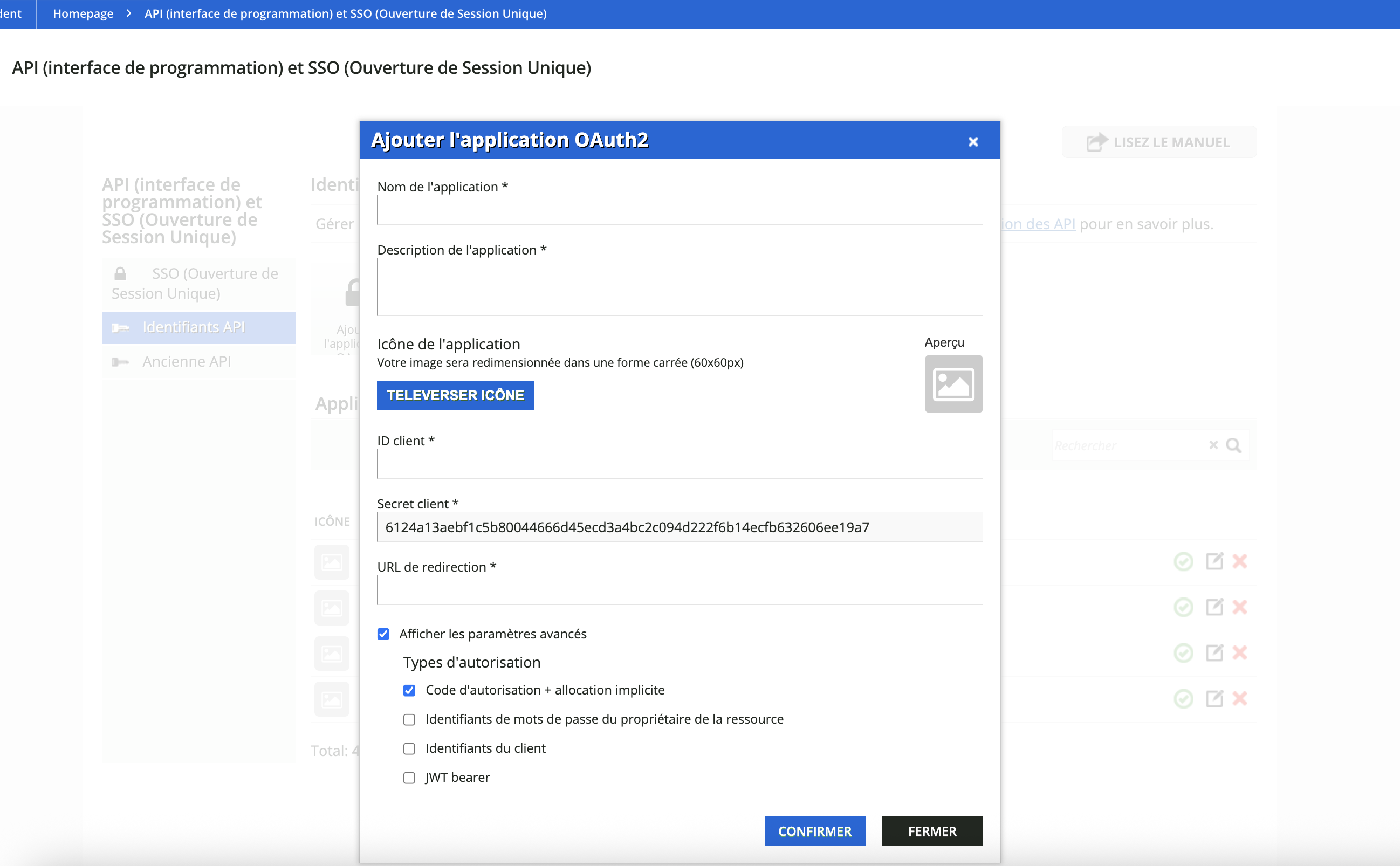Image resolution: width=1400 pixels, height=866 pixels.
Task: Click the Nom de l'application input field
Action: 680,210
